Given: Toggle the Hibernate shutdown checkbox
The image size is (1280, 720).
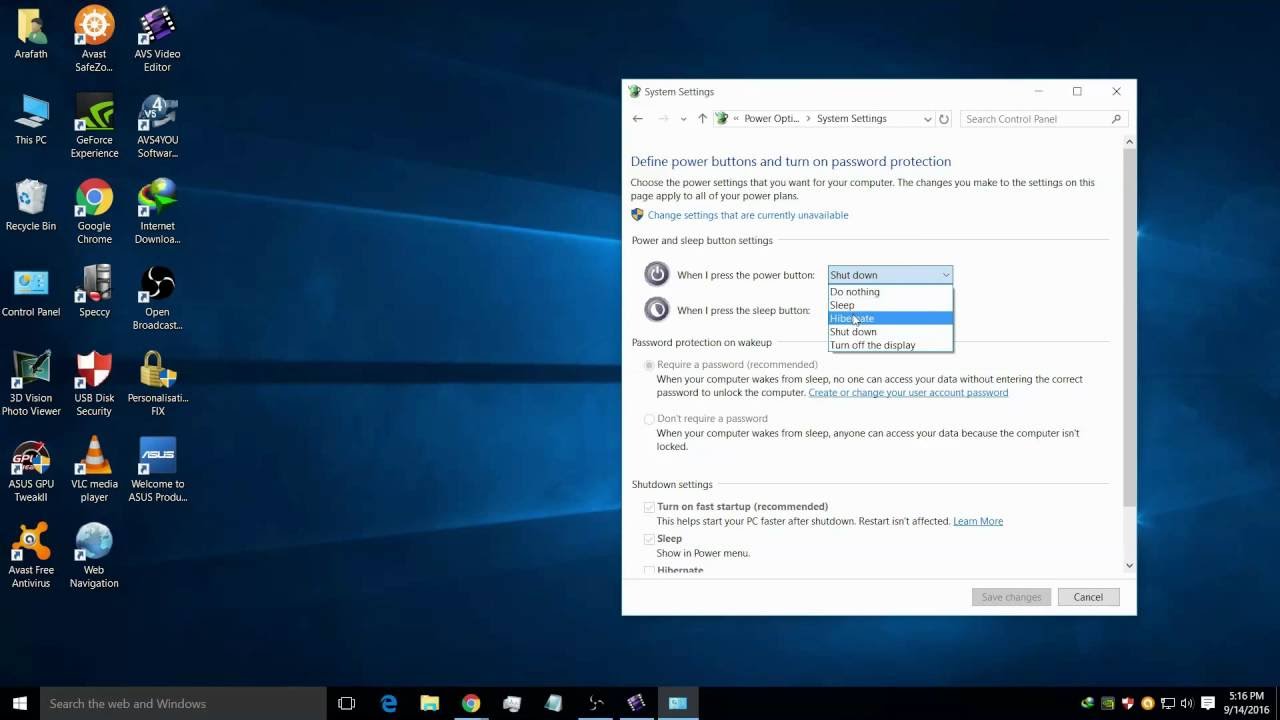Looking at the screenshot, I should (649, 571).
